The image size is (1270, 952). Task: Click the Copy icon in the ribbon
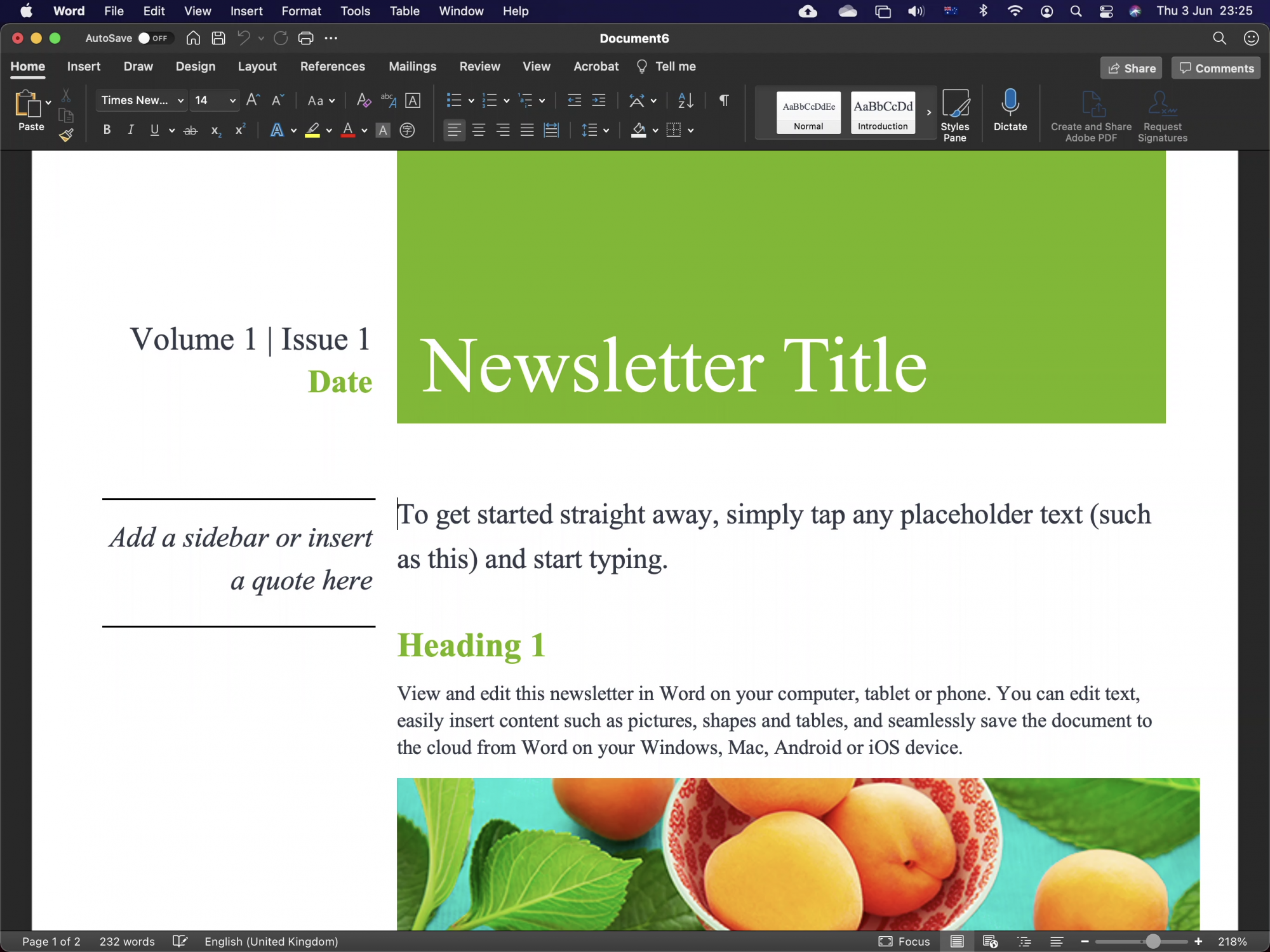(x=66, y=116)
